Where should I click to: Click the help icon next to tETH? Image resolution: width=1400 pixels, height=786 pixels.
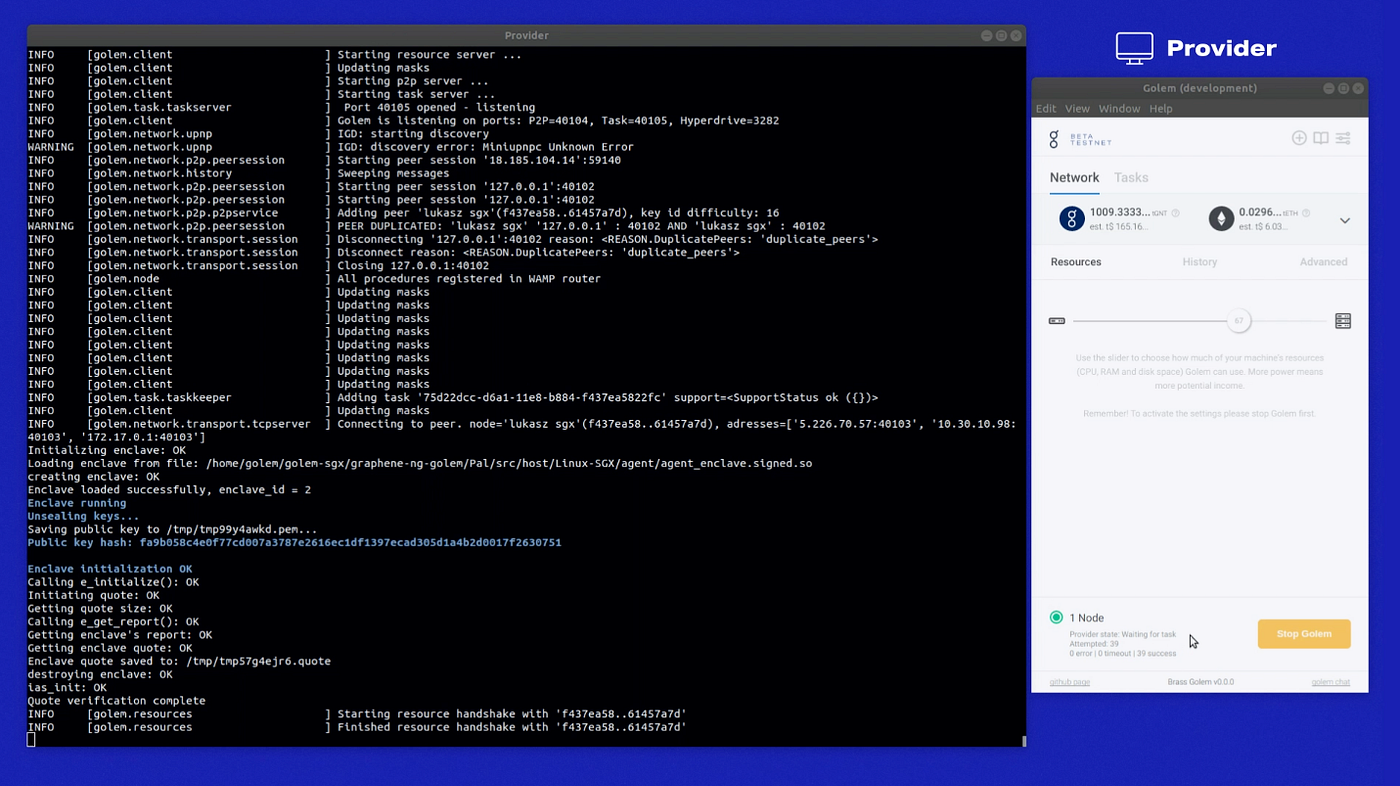(1306, 213)
